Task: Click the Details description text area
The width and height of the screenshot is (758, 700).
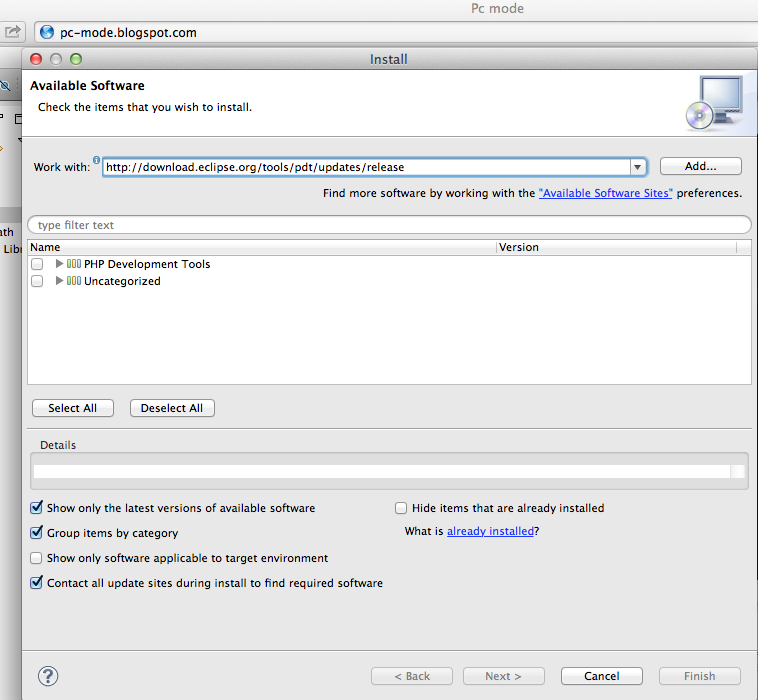Action: (381, 471)
